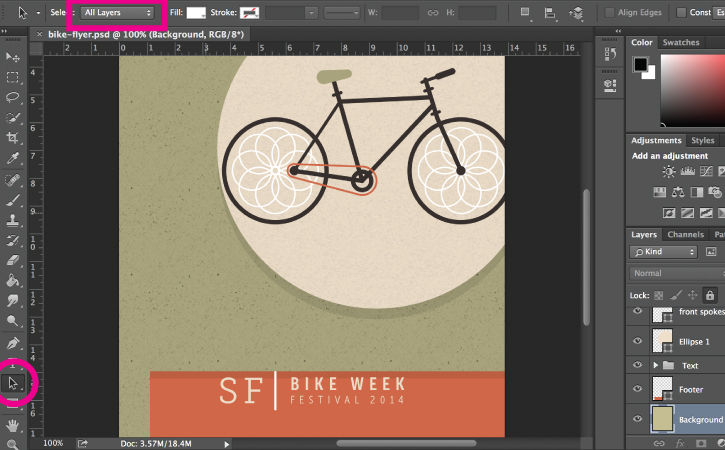Select the Lasso tool
The height and width of the screenshot is (450, 725).
[12, 97]
